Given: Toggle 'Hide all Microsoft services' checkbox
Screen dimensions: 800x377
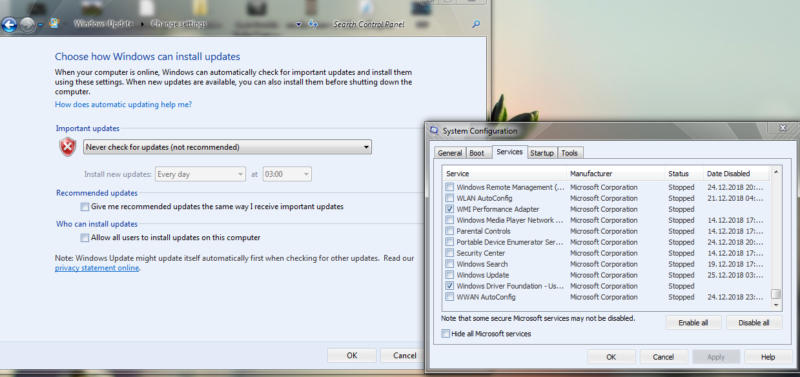Looking at the screenshot, I should point(446,334).
